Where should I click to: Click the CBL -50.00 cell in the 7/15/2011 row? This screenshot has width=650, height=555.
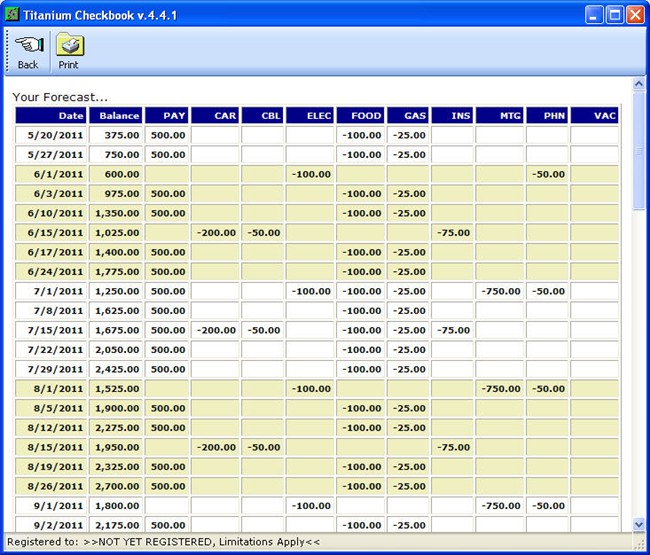(262, 330)
